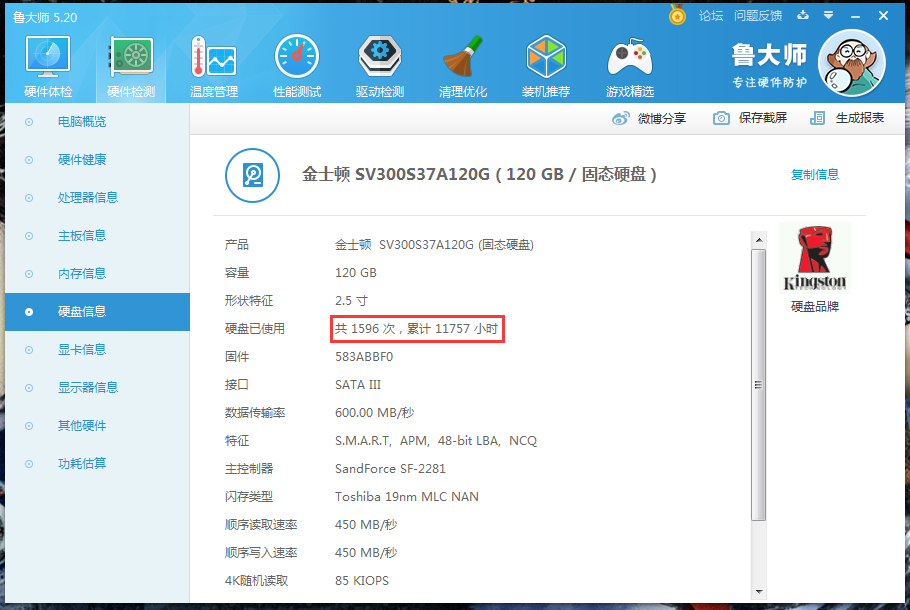Viewport: 910px width, 610px height.
Task: Open the 硬件体检 hardware checkup tool
Action: 47,60
